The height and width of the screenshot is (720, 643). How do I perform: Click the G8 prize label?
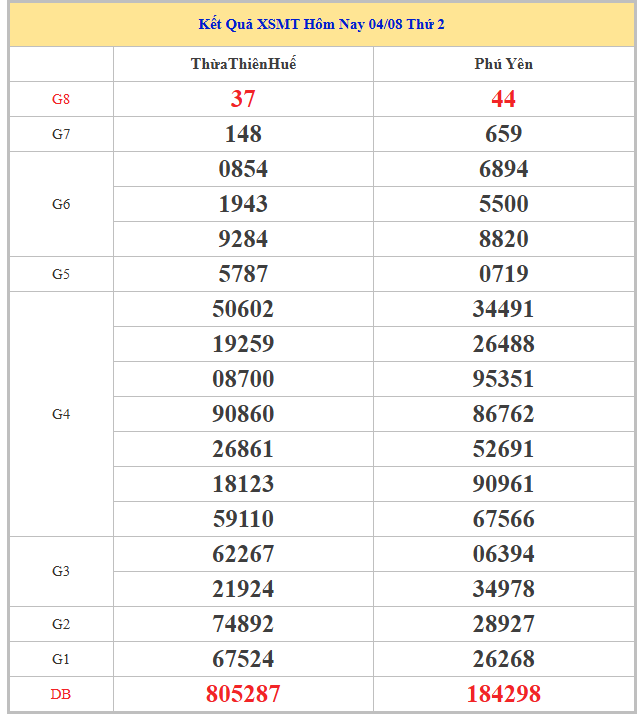coord(61,99)
